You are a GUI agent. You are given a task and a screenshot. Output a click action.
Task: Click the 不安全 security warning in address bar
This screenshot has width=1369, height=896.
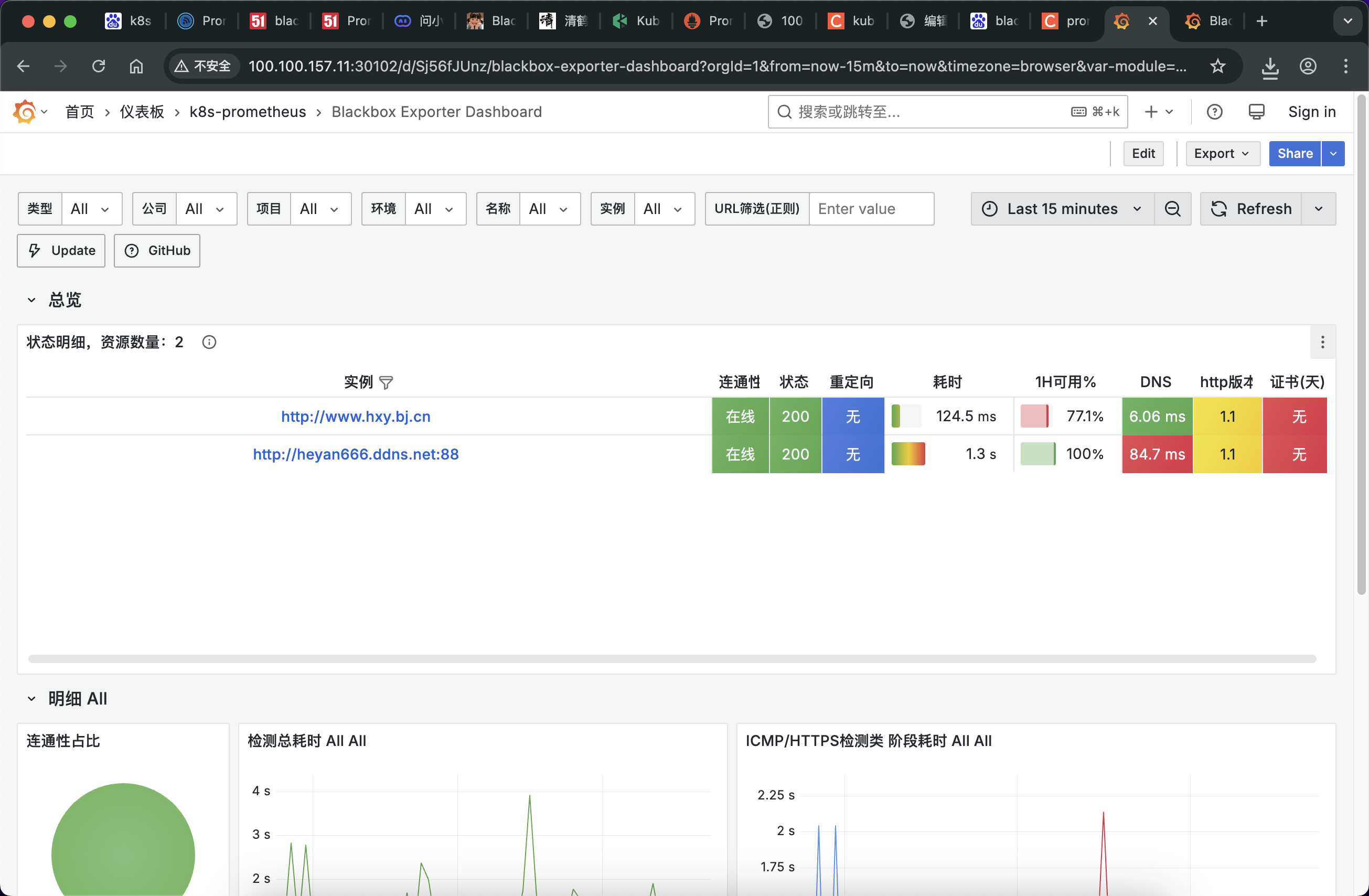[202, 66]
